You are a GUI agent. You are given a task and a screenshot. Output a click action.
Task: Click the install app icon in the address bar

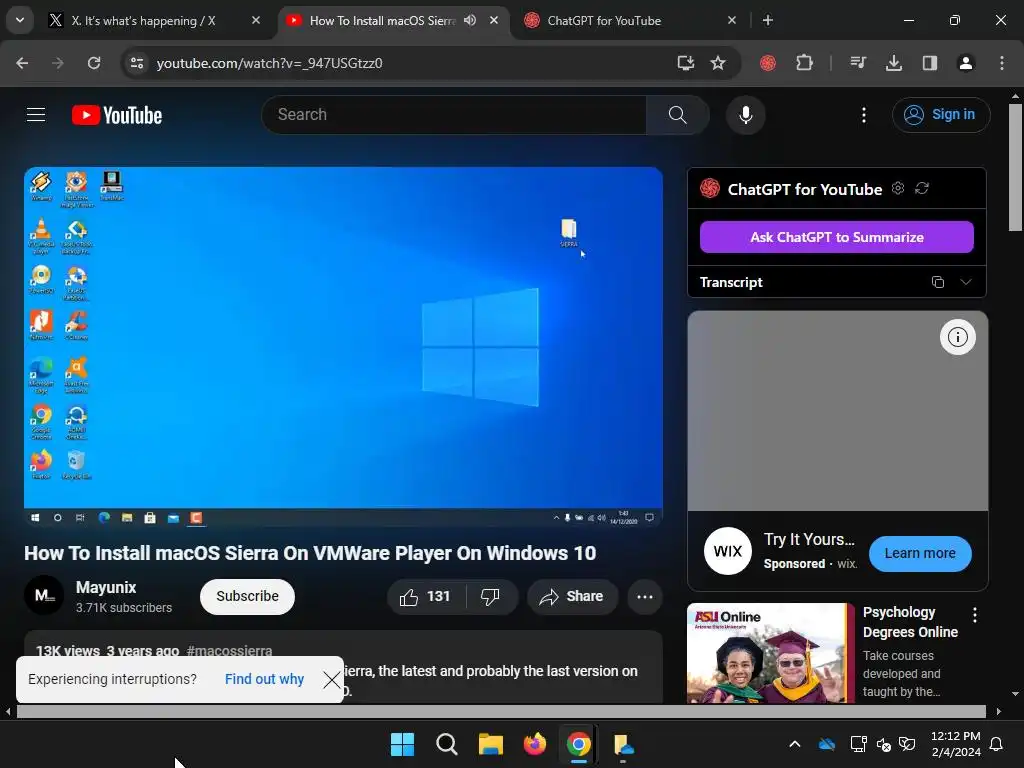point(685,63)
